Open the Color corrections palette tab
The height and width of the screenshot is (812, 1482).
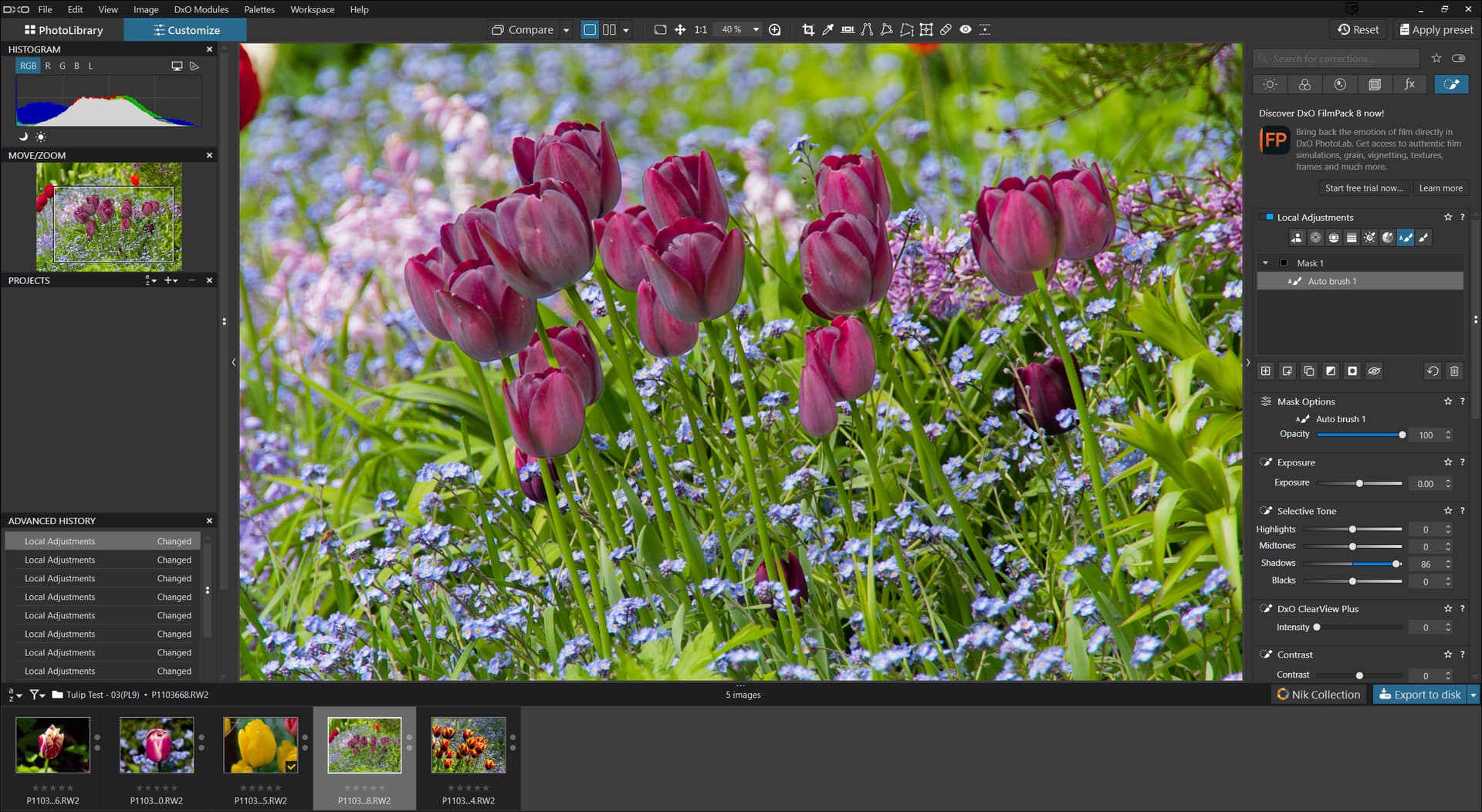[x=1304, y=84]
